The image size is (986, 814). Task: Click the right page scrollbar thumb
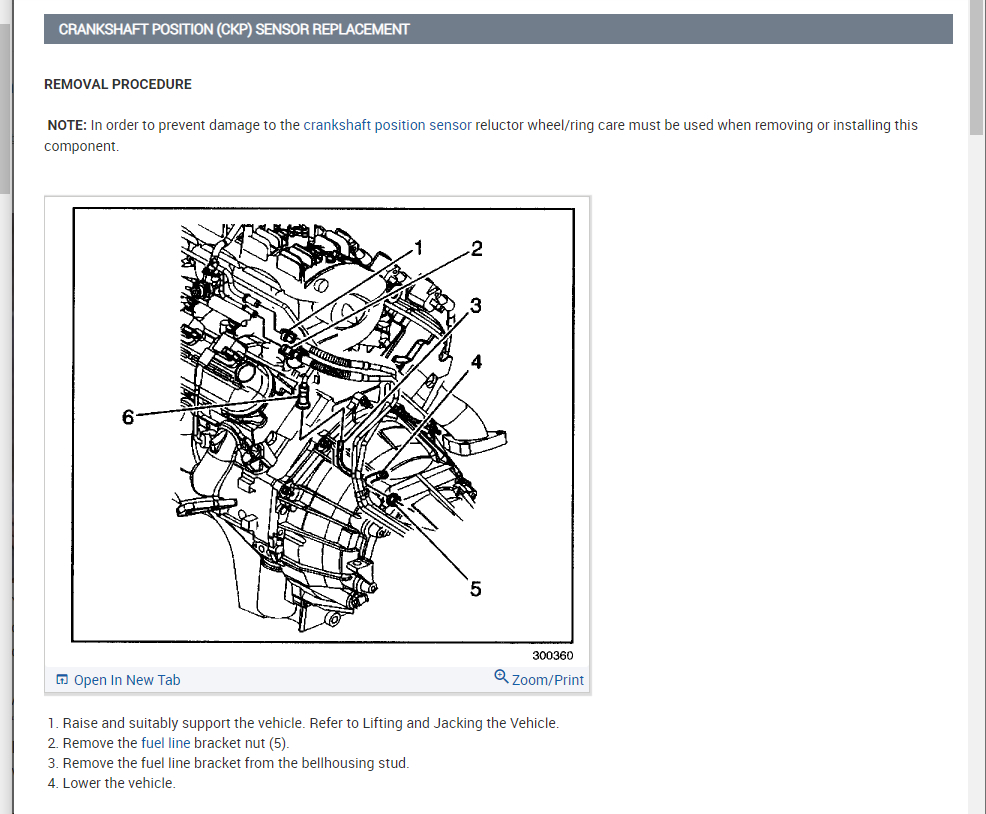point(977,67)
